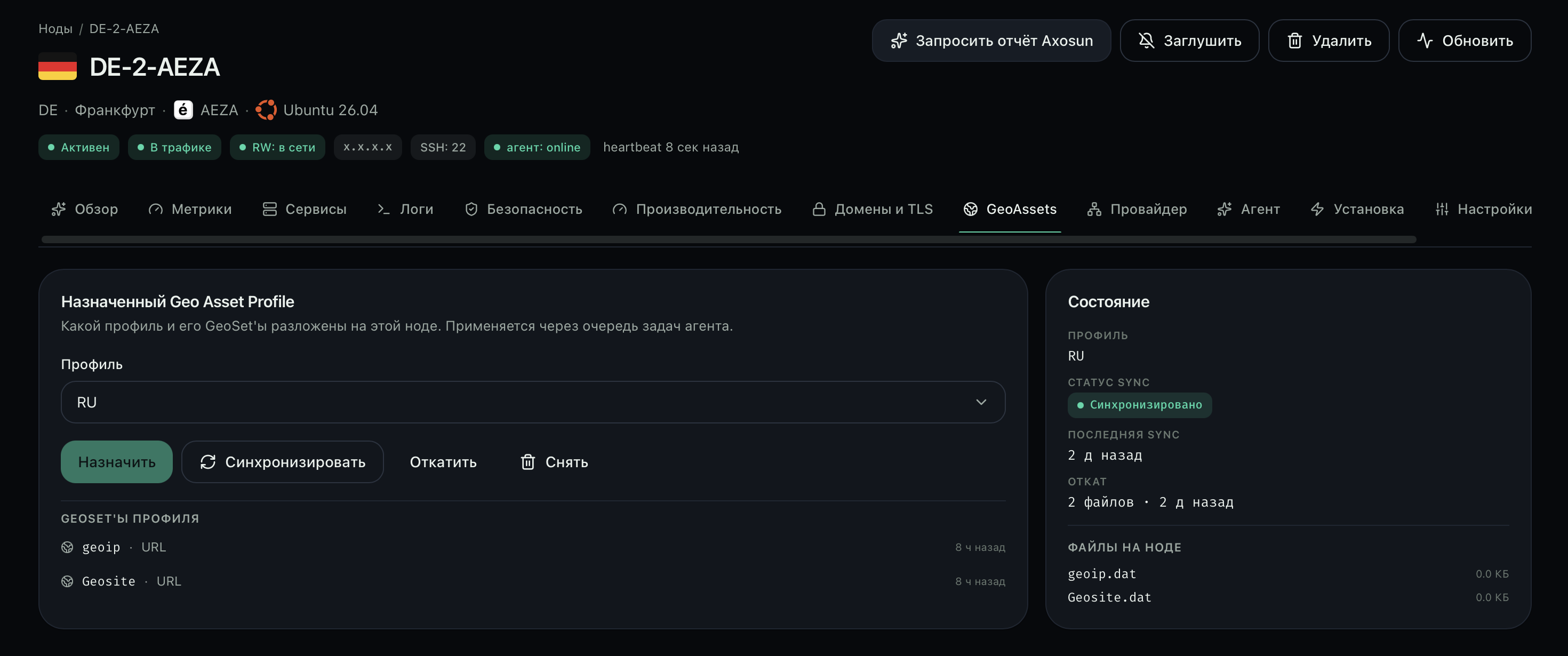Open the Логи tab
1568x656 pixels.
pos(405,210)
